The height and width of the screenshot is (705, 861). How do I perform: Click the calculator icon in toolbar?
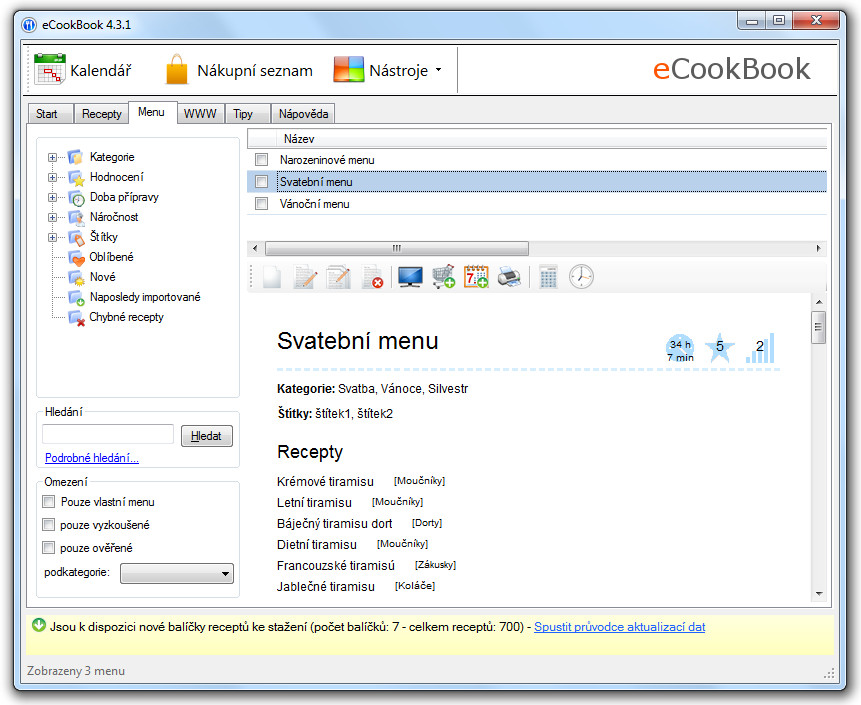click(548, 277)
